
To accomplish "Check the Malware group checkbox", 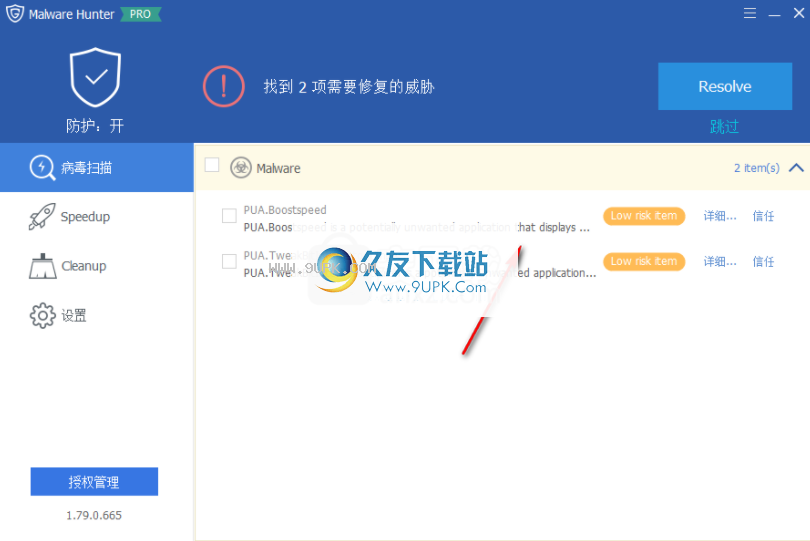I will (212, 165).
